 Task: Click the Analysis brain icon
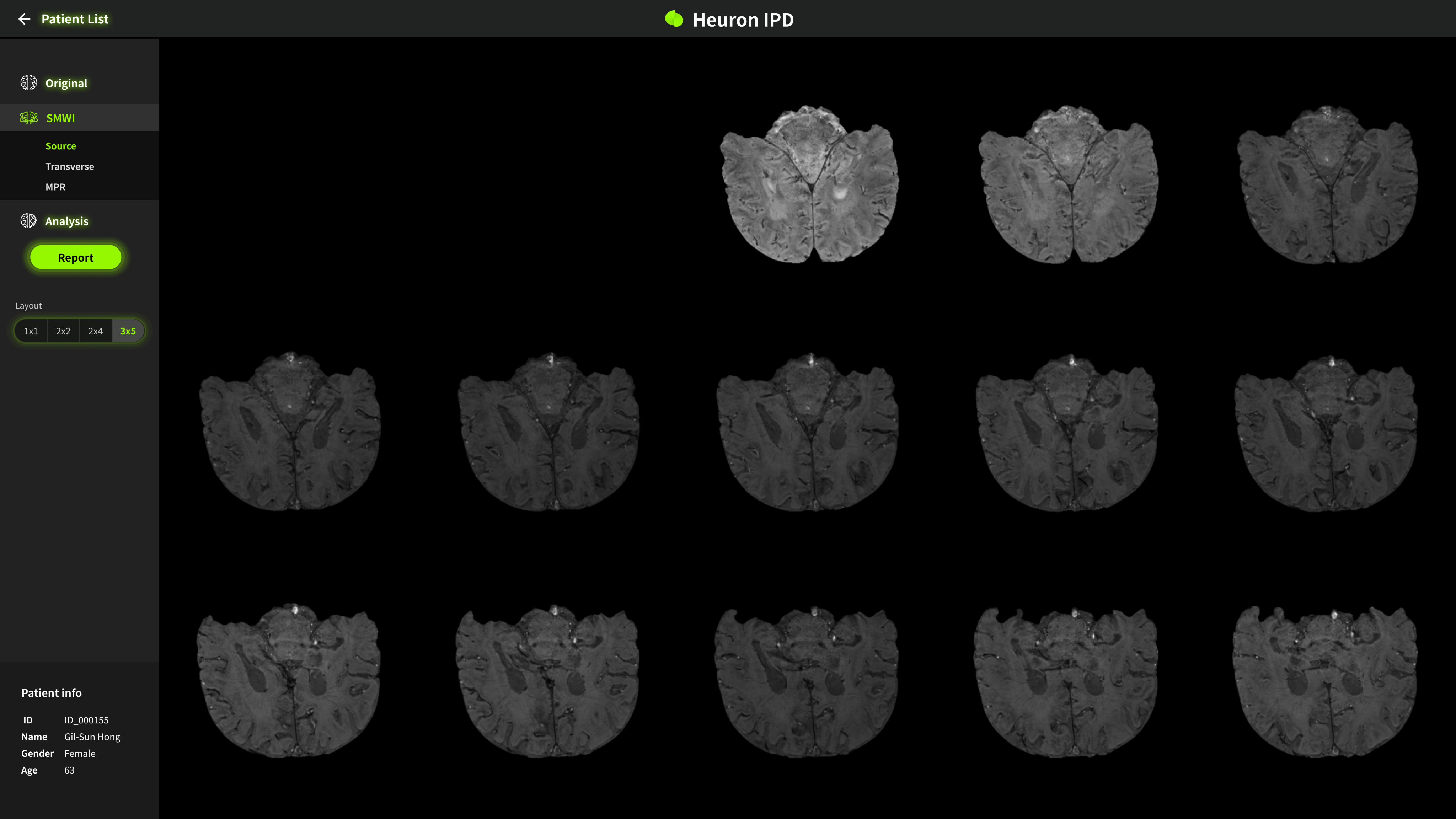[28, 221]
